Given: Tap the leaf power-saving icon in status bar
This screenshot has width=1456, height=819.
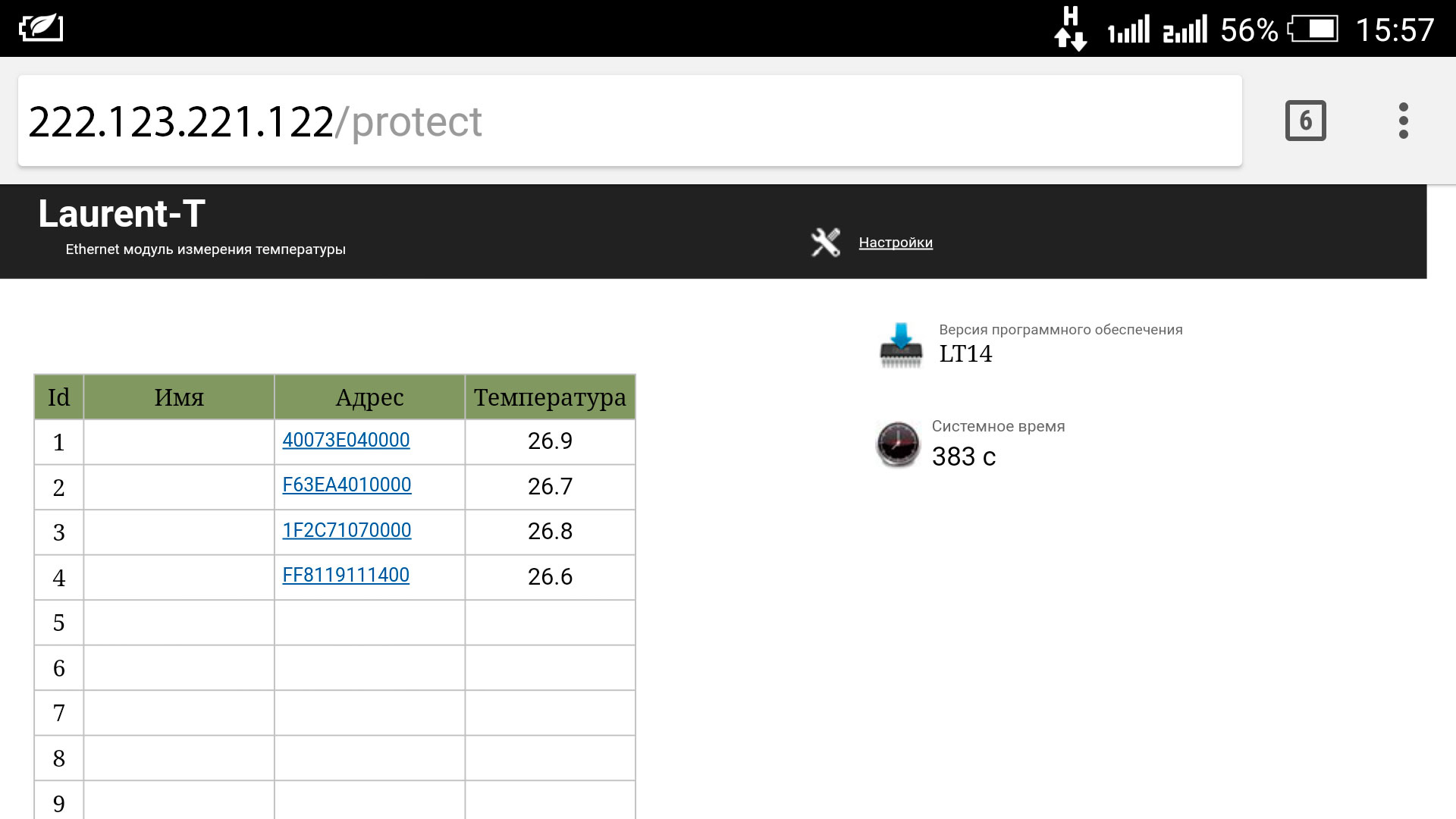Looking at the screenshot, I should [x=41, y=28].
